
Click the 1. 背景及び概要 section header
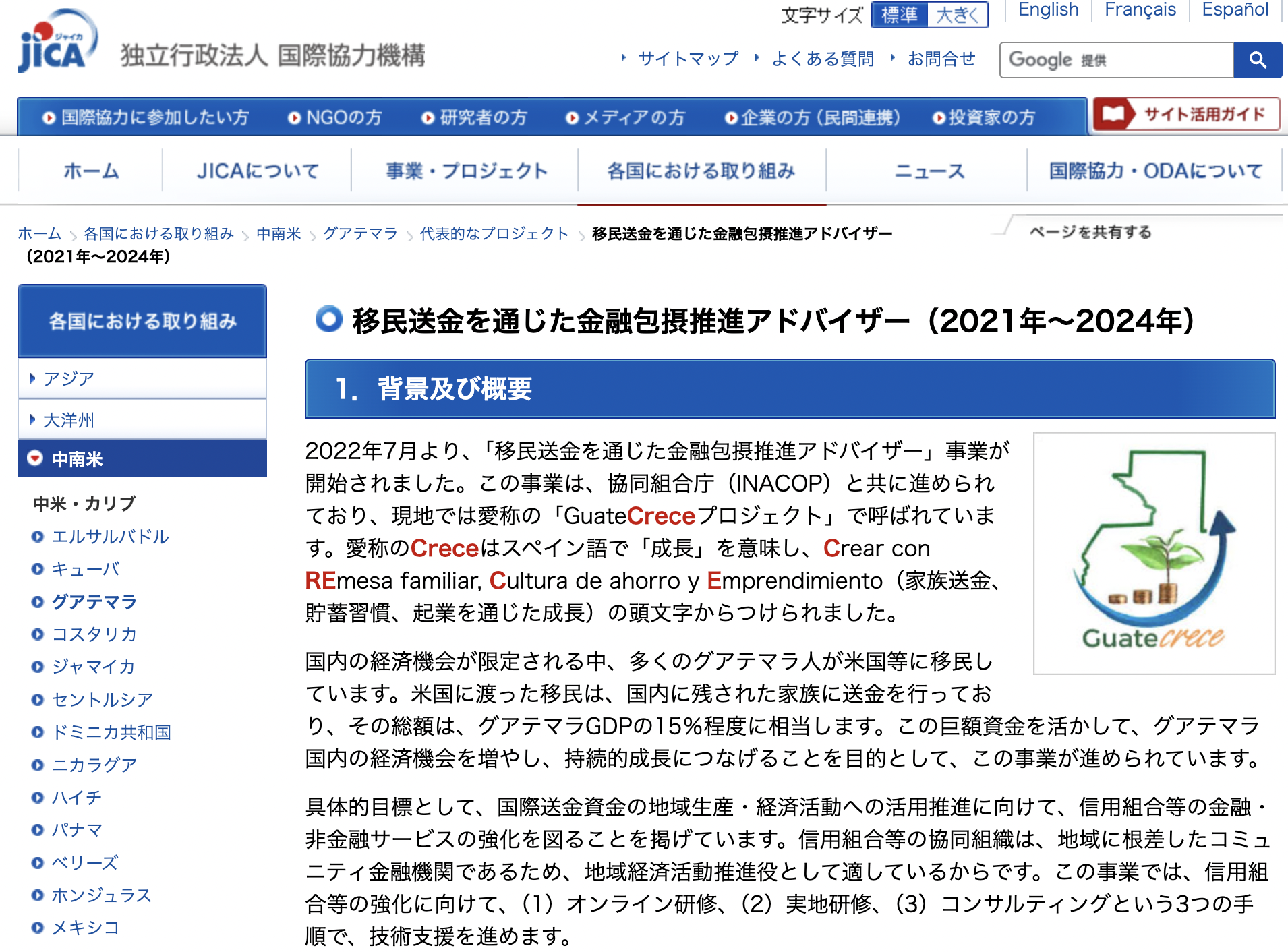click(790, 389)
